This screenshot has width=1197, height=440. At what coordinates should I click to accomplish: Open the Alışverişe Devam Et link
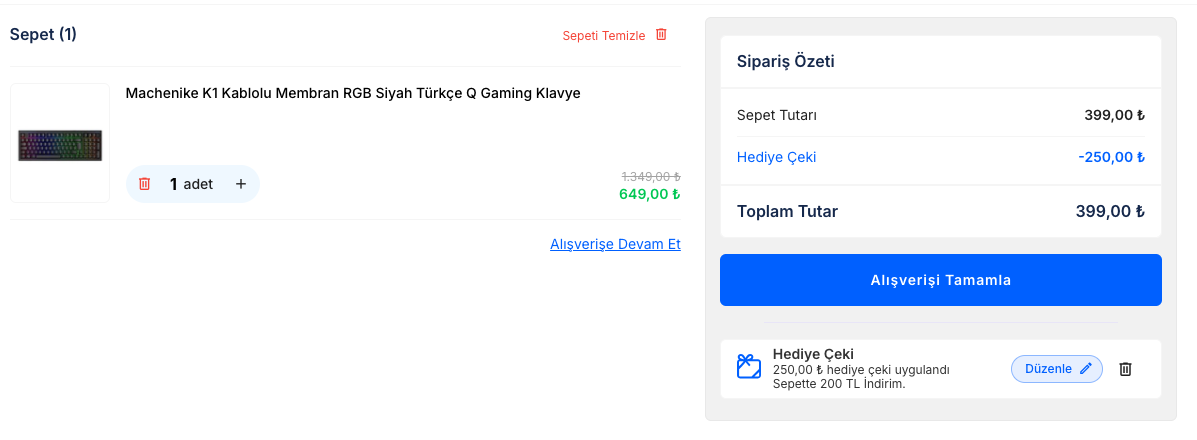coord(615,244)
